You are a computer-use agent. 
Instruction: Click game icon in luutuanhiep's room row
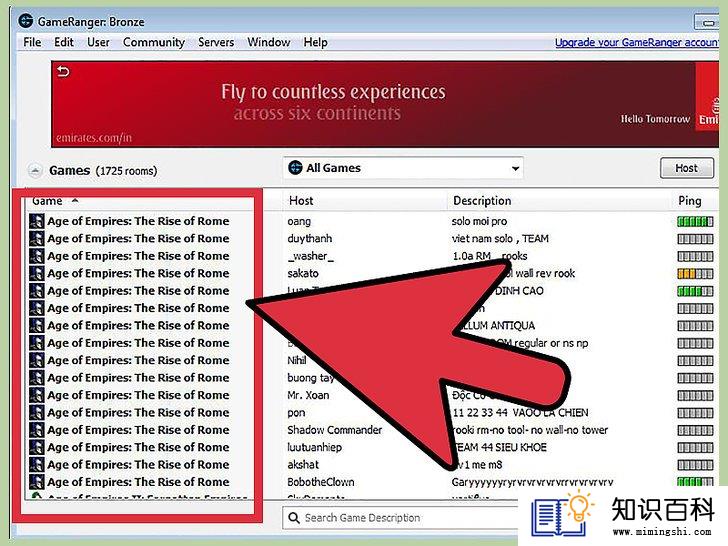click(37, 448)
